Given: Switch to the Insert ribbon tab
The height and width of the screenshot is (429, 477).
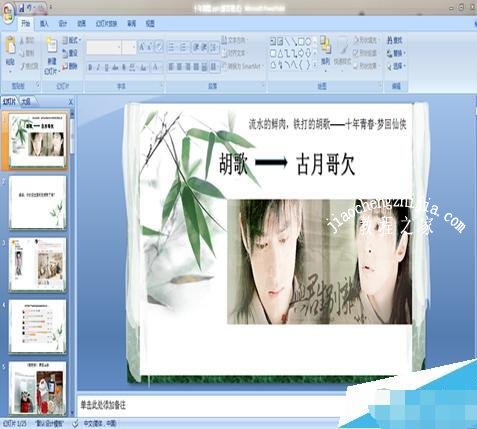Looking at the screenshot, I should click(44, 24).
